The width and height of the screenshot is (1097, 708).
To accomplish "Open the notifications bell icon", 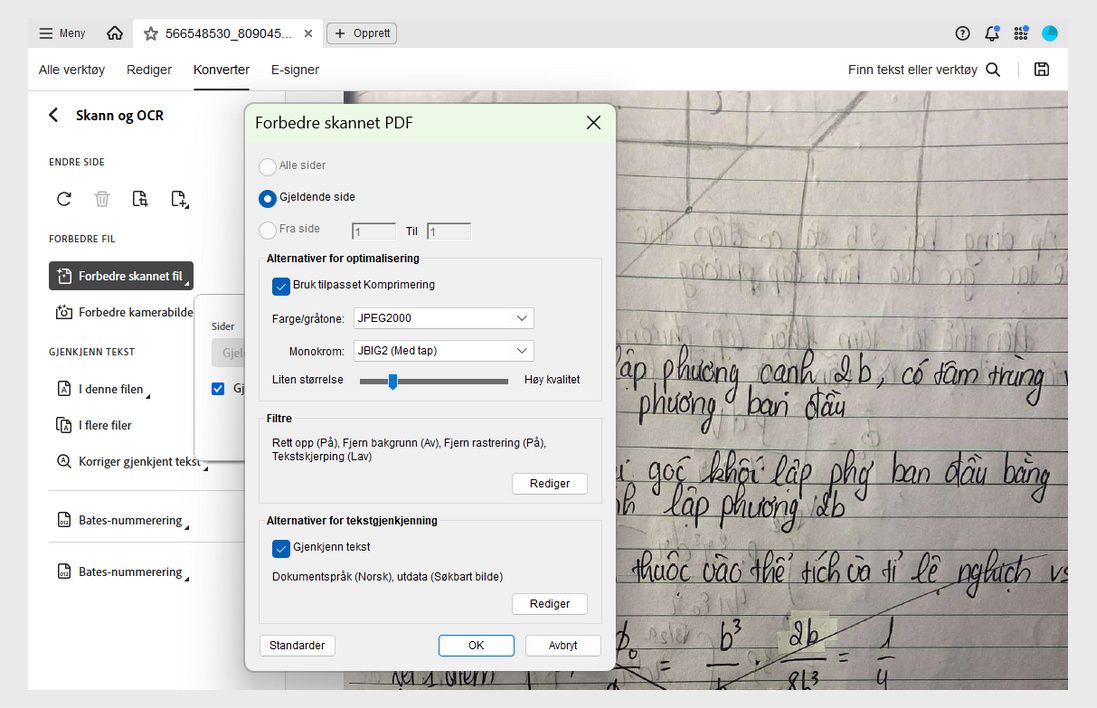I will [991, 32].
